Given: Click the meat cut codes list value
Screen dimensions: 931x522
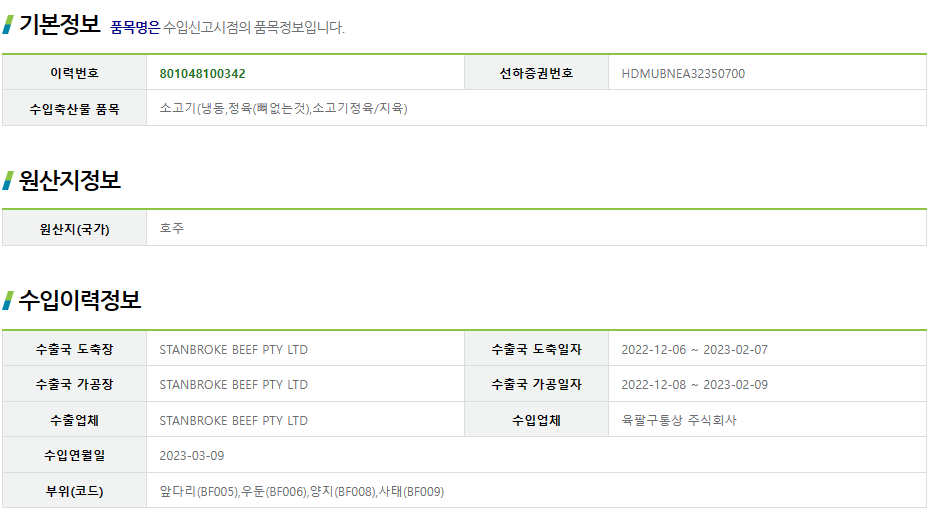Looking at the screenshot, I should 302,492.
